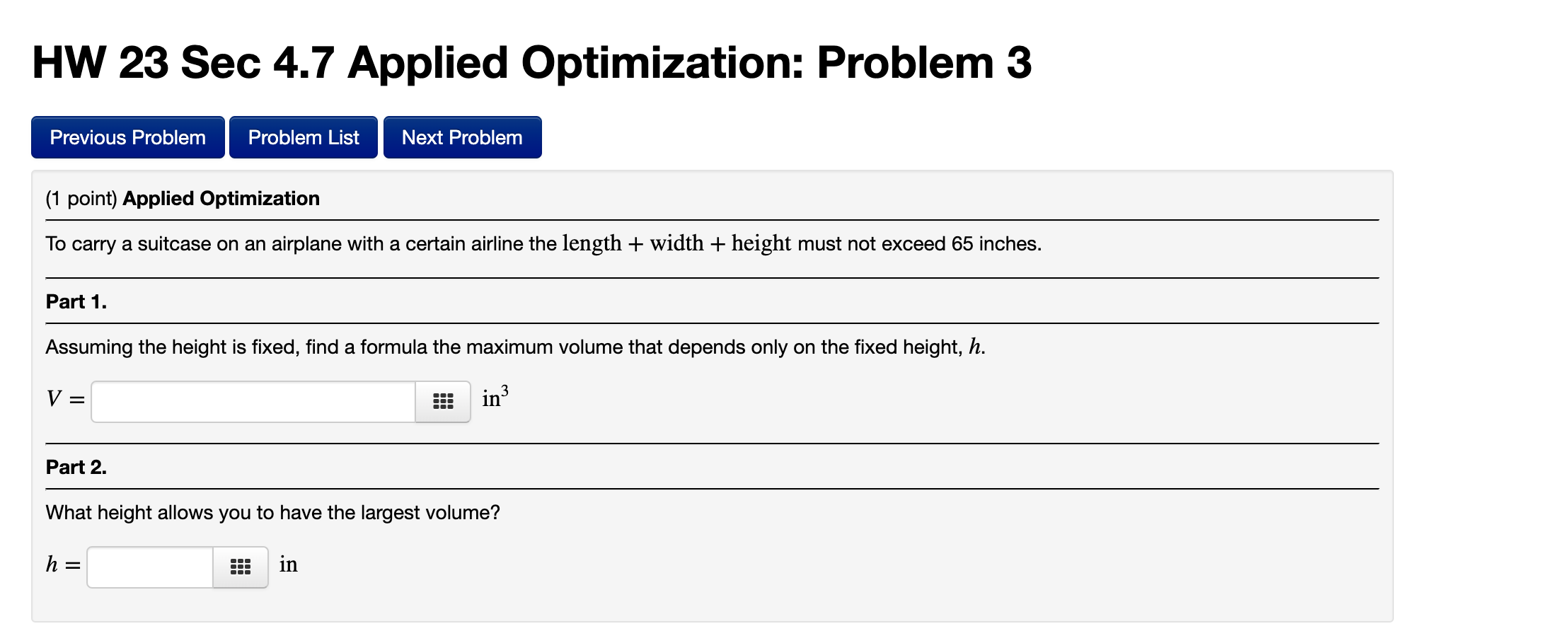1568x631 pixels.
Task: Click inside the h = answer box
Action: coord(147,565)
